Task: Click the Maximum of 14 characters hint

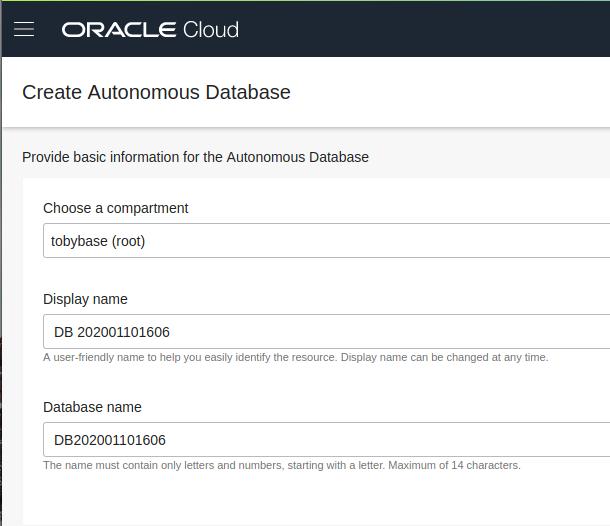Action: [x=454, y=465]
